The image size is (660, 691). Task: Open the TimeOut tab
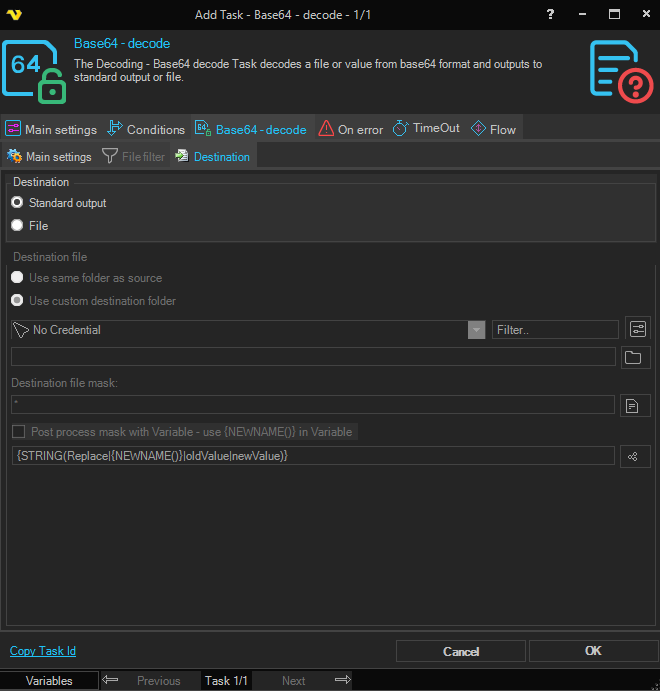427,129
